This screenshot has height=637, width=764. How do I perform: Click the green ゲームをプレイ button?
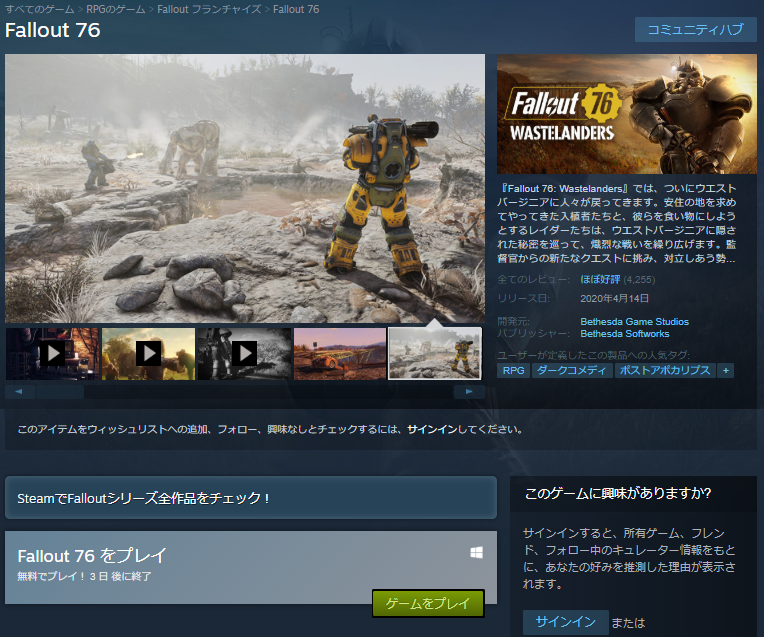pyautogui.click(x=428, y=603)
